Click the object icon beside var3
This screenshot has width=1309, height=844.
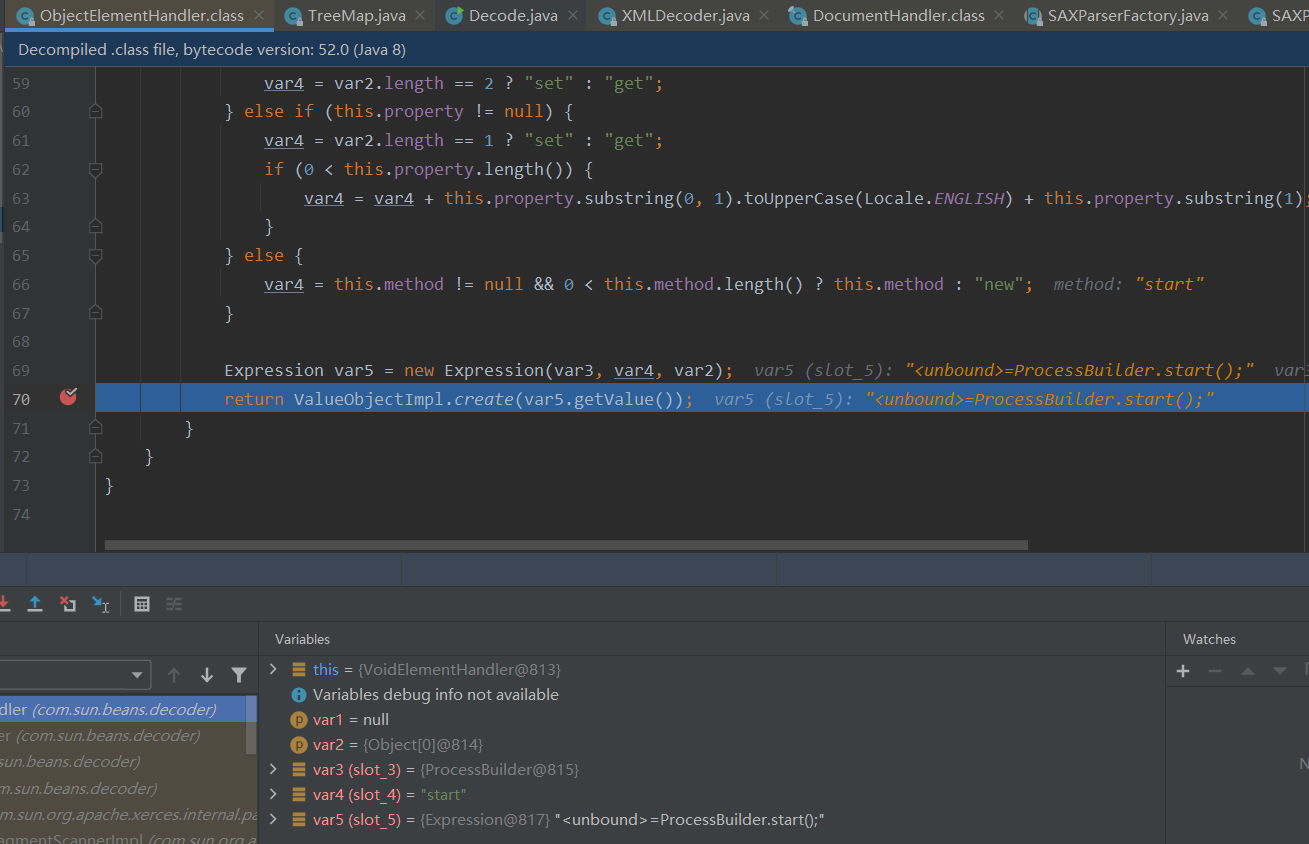(298, 769)
